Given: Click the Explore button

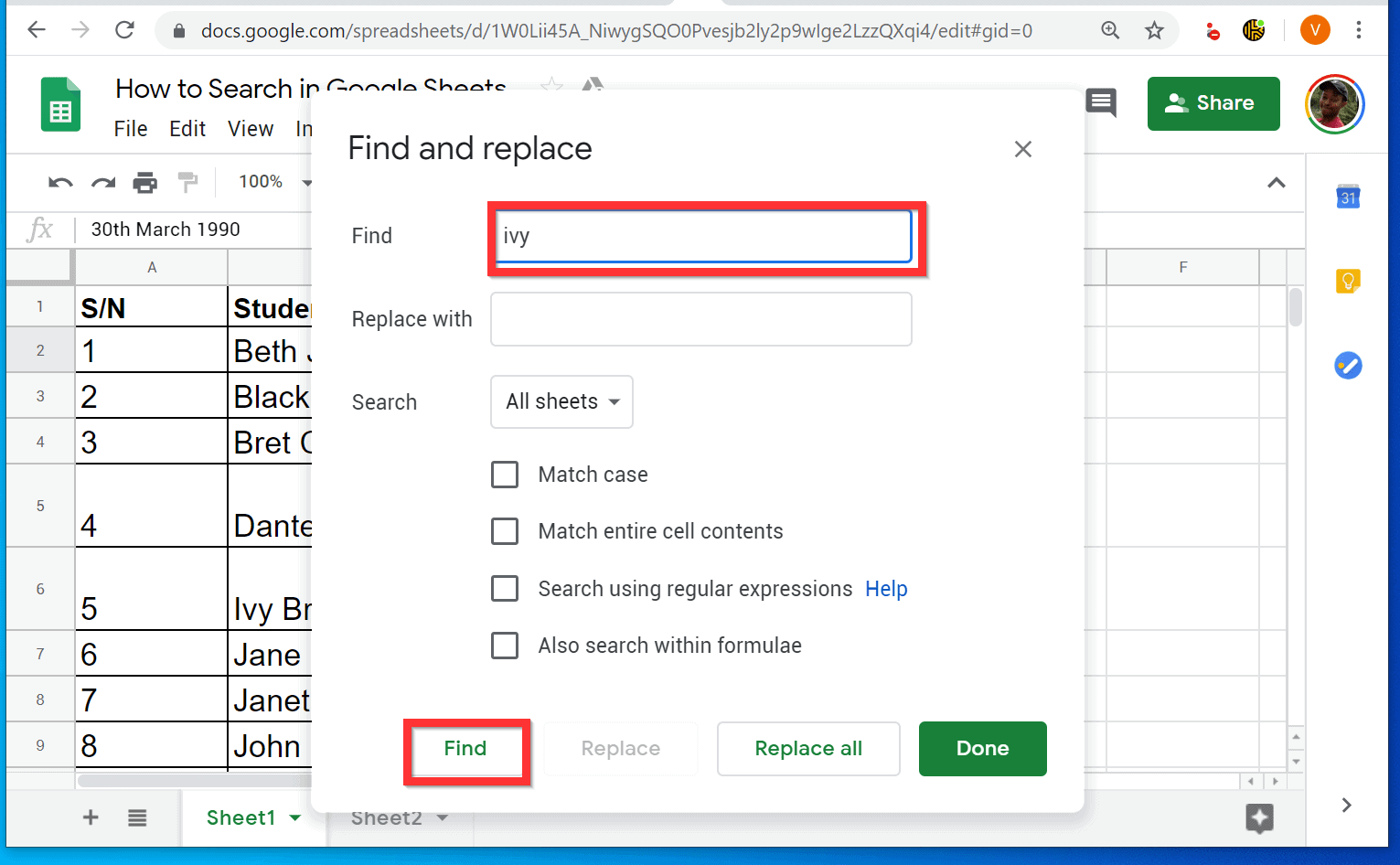Looking at the screenshot, I should [1259, 817].
